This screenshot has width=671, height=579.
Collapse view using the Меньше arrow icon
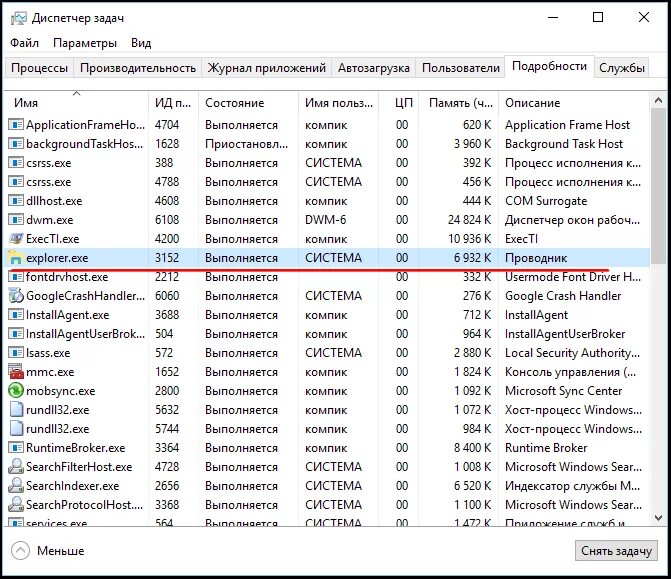coord(21,551)
